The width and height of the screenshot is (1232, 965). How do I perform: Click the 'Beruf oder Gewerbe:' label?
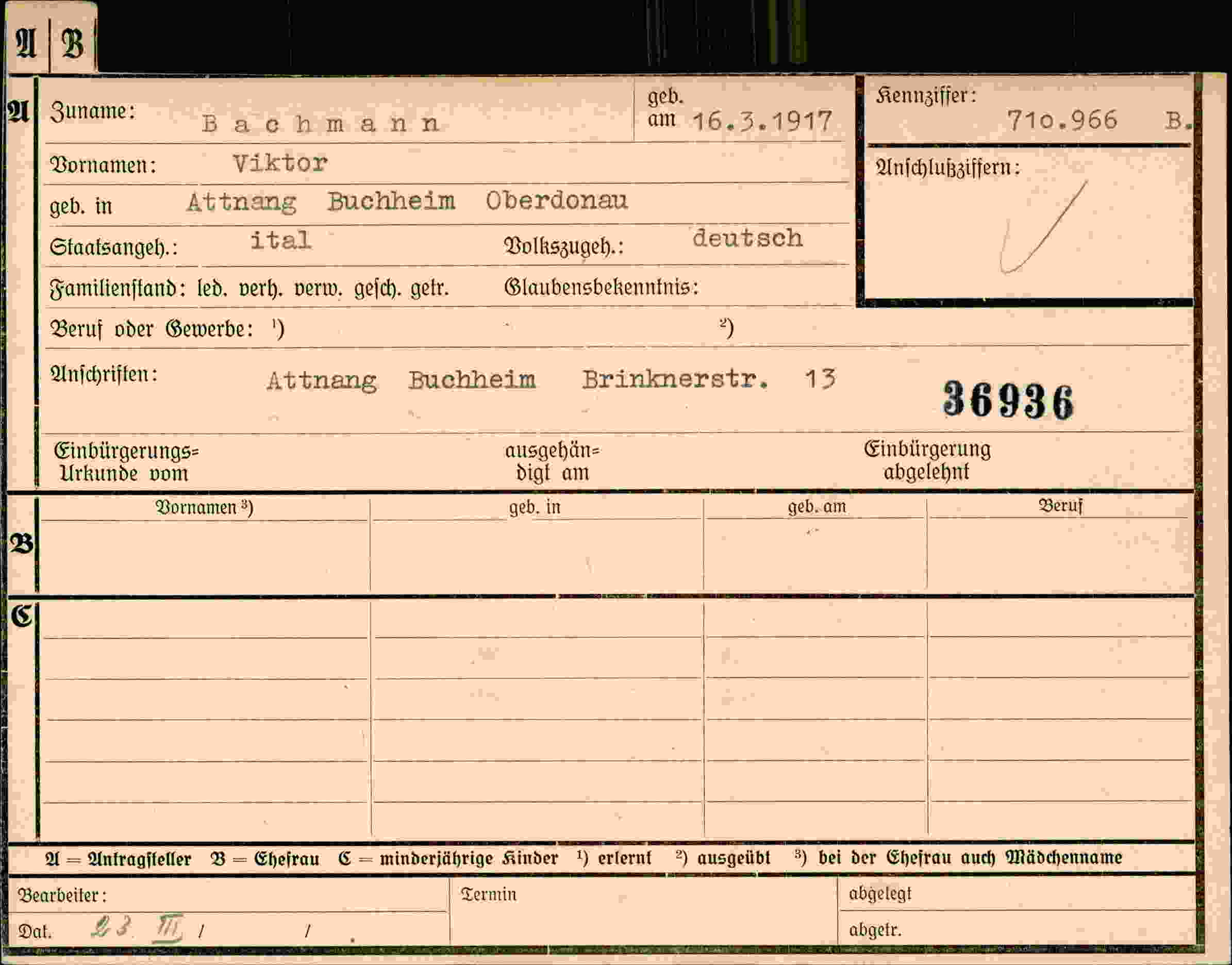point(152,329)
